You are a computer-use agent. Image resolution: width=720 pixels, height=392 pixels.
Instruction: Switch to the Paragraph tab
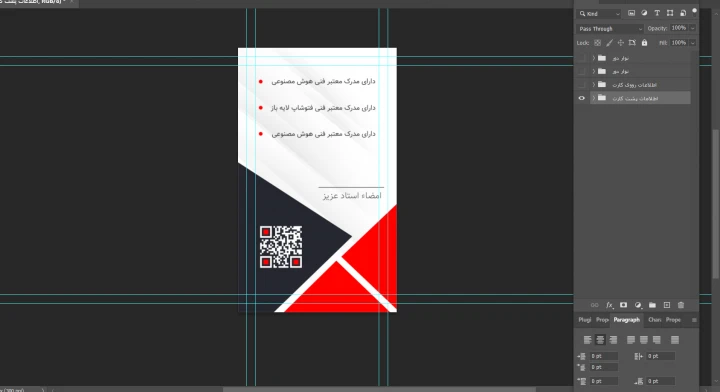[626, 320]
